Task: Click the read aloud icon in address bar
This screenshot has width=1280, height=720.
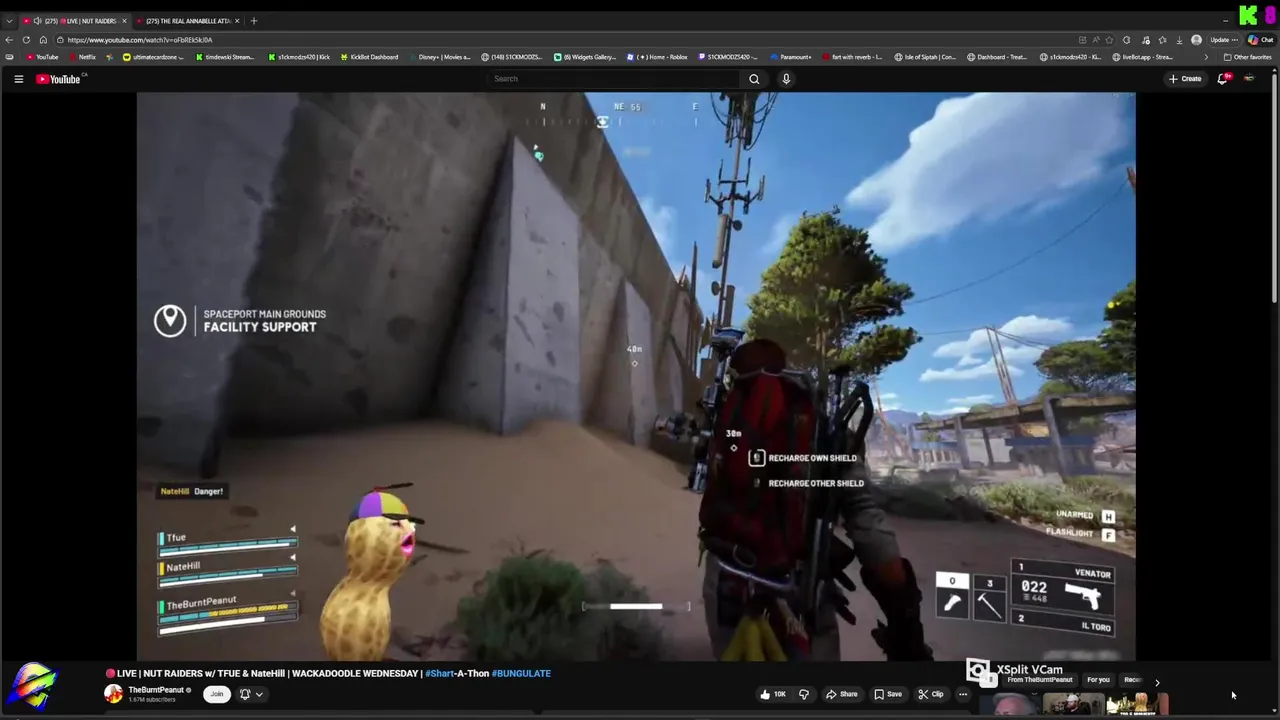Action: tap(1095, 40)
